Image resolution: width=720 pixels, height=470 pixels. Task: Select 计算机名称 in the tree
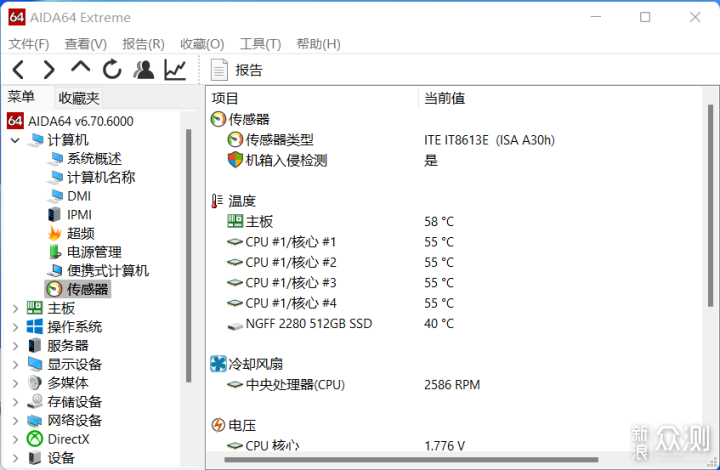101,177
